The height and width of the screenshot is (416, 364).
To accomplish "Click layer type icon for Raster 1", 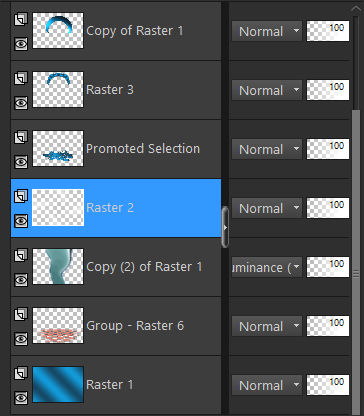I will click(x=21, y=373).
